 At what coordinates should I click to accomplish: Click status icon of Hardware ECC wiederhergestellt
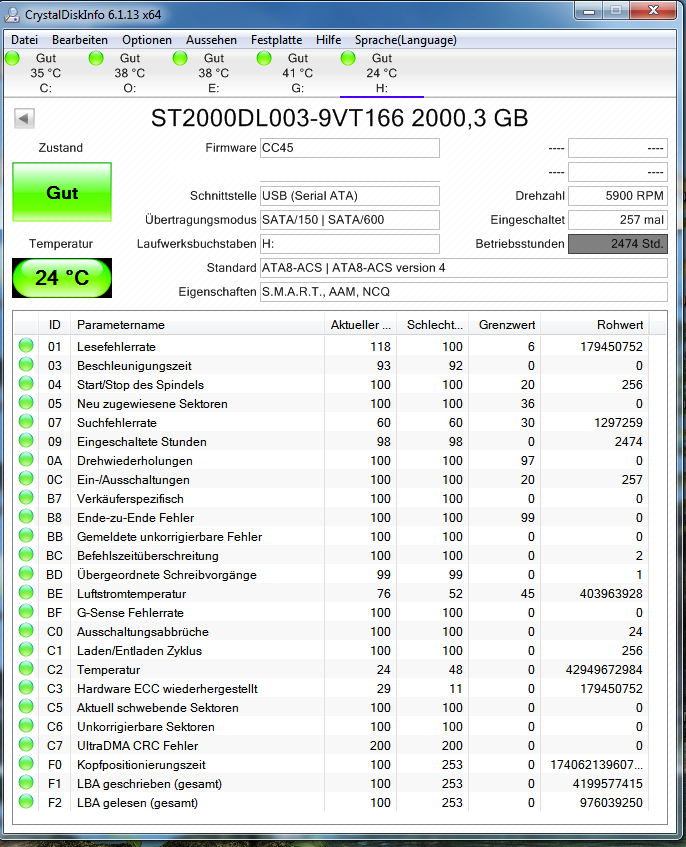pyautogui.click(x=26, y=688)
